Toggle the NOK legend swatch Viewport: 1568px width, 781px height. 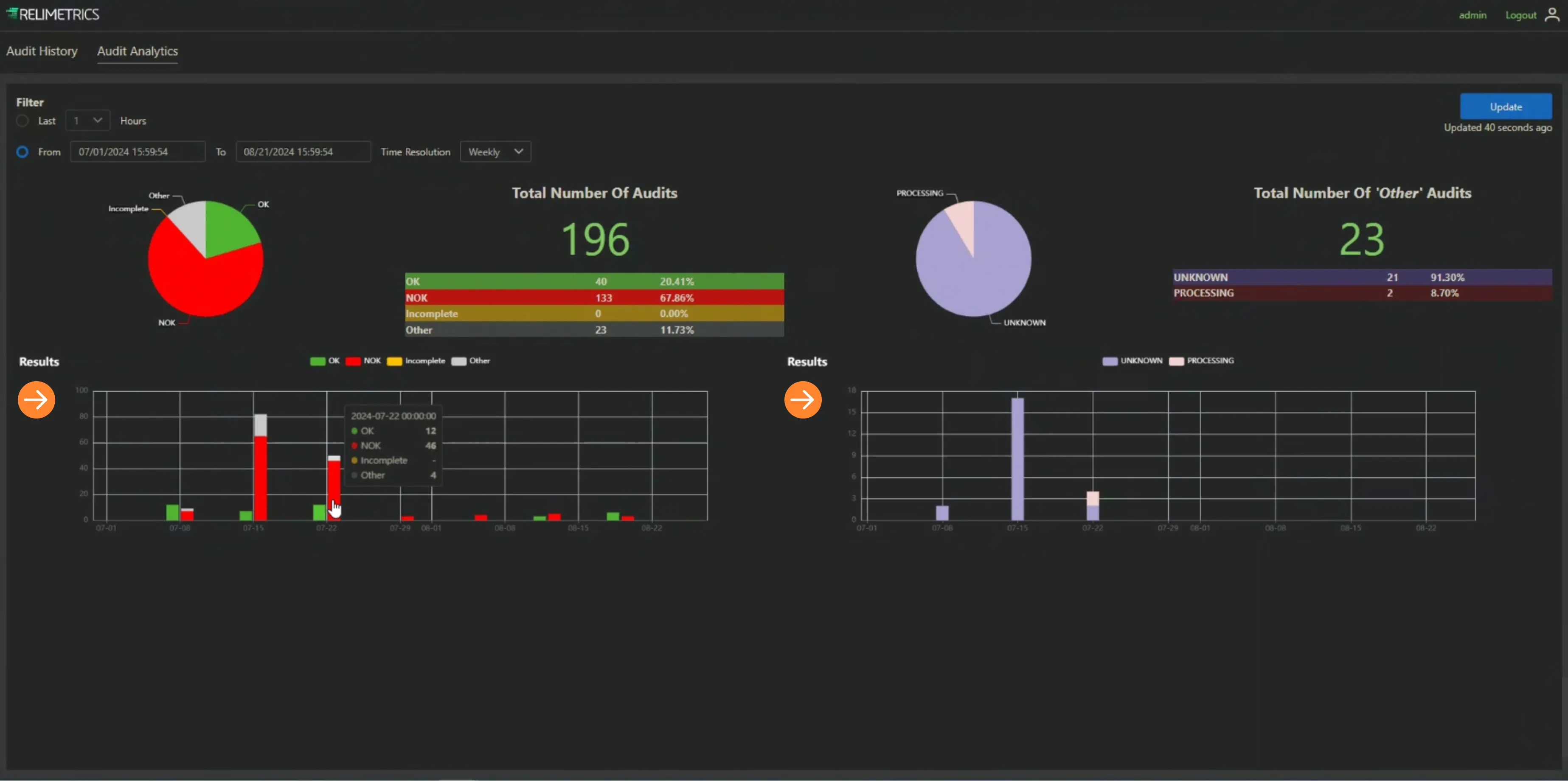[x=353, y=361]
